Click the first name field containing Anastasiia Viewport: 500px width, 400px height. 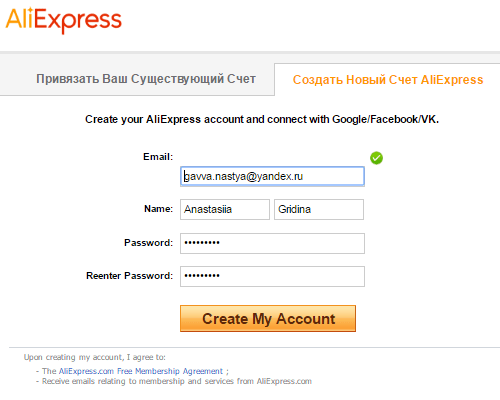[x=225, y=209]
